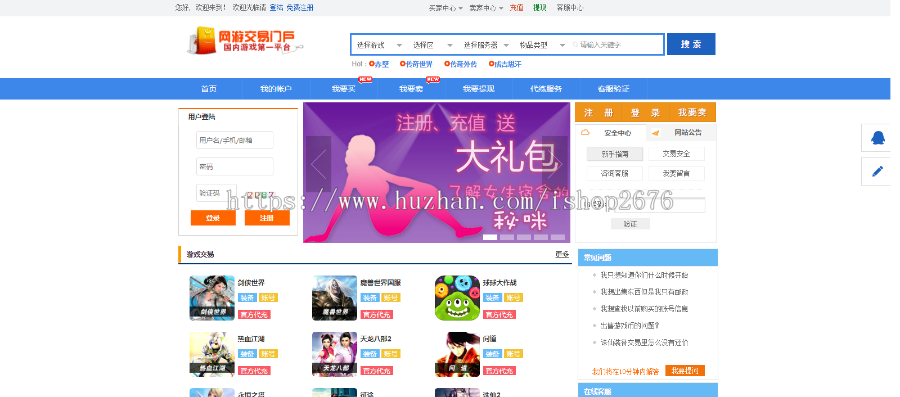This screenshot has height=397, width=900.
Task: Click the blue 搜索 button
Action: point(690,44)
